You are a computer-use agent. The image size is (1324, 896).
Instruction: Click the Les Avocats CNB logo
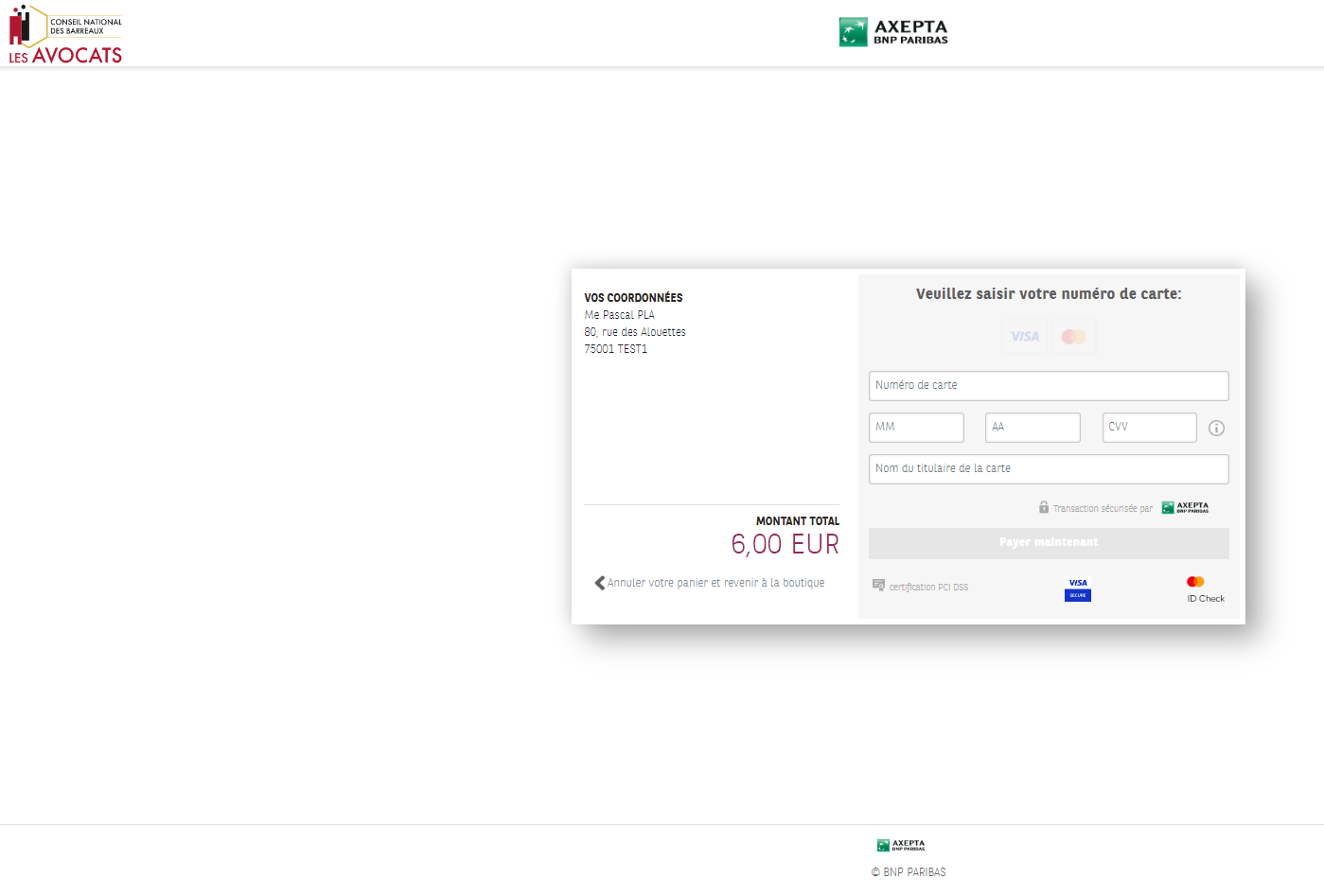click(66, 34)
